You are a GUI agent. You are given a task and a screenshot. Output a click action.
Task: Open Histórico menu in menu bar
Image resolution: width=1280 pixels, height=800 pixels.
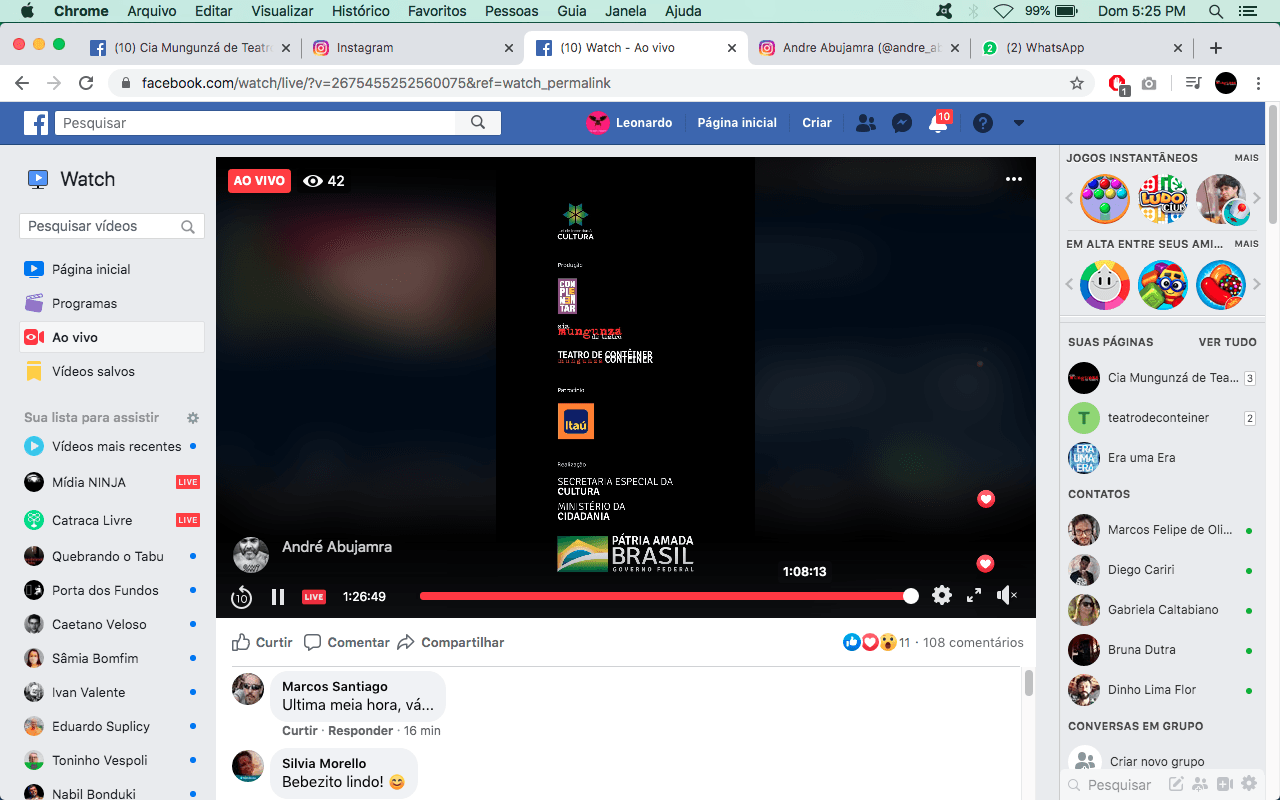pos(361,11)
